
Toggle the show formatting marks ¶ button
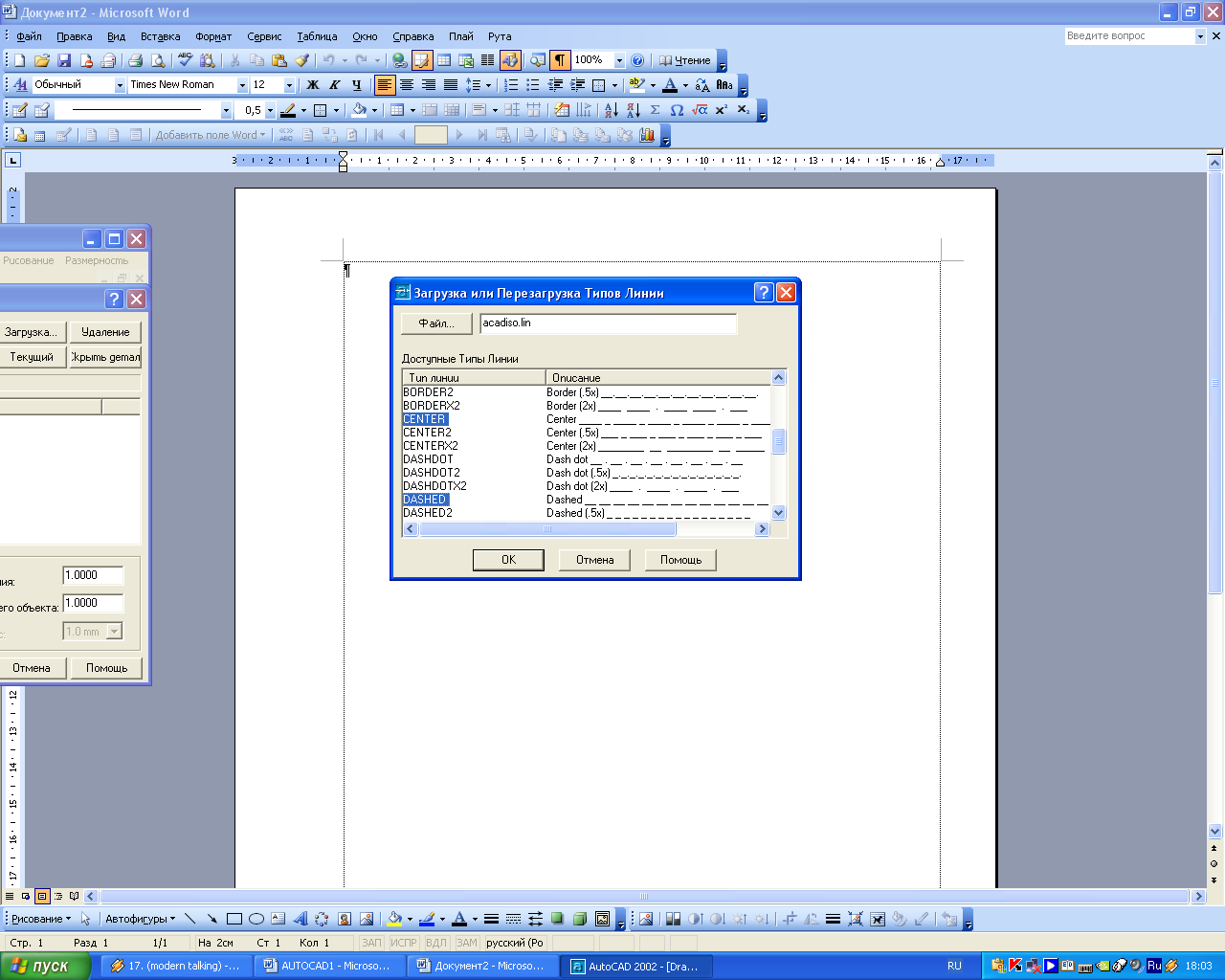pos(560,60)
